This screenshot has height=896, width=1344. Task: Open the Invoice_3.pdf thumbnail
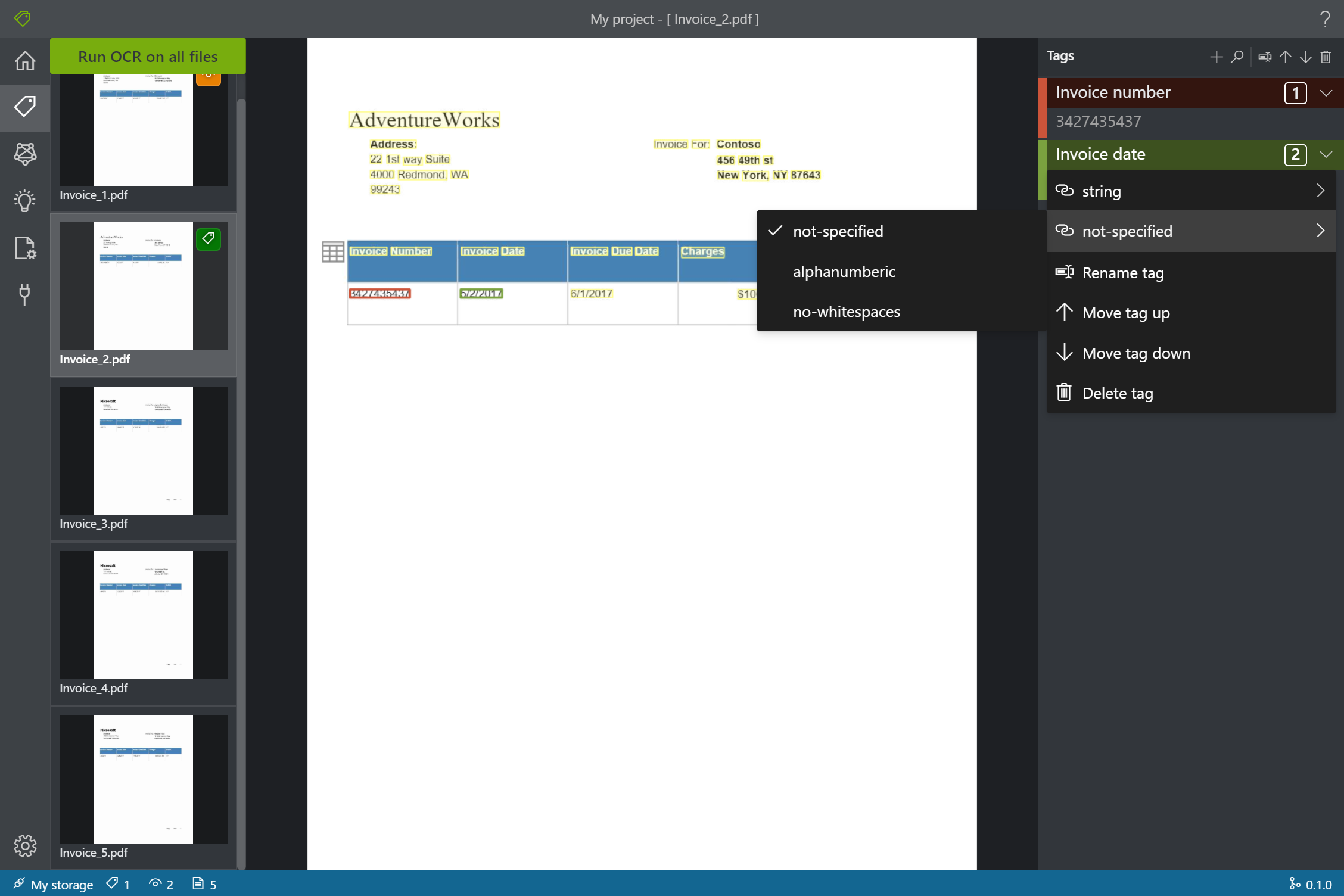[x=143, y=451]
